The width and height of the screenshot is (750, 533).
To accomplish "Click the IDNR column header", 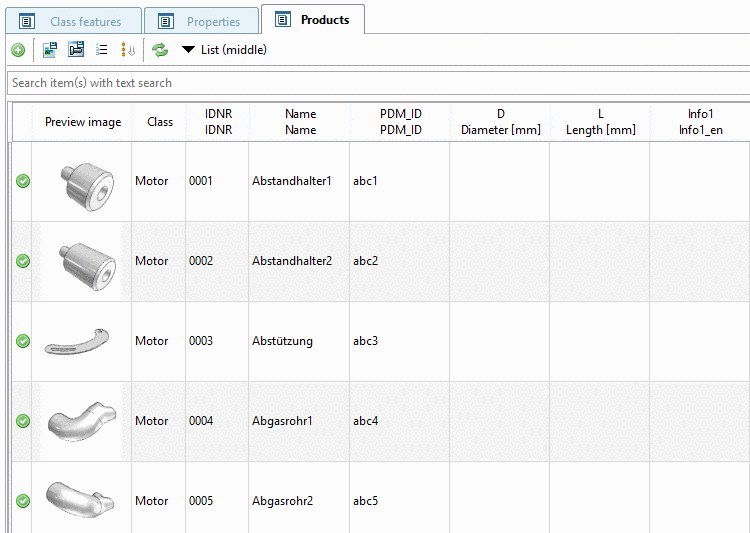I will (218, 122).
